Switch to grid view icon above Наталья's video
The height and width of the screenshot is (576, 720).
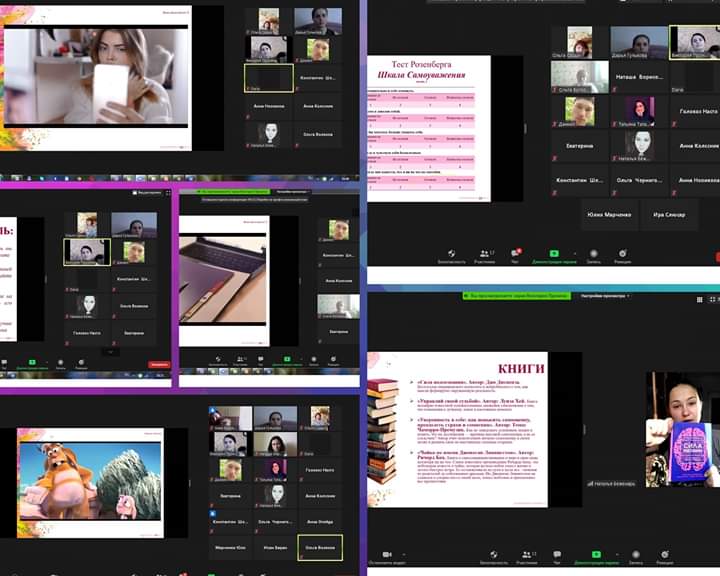[699, 299]
